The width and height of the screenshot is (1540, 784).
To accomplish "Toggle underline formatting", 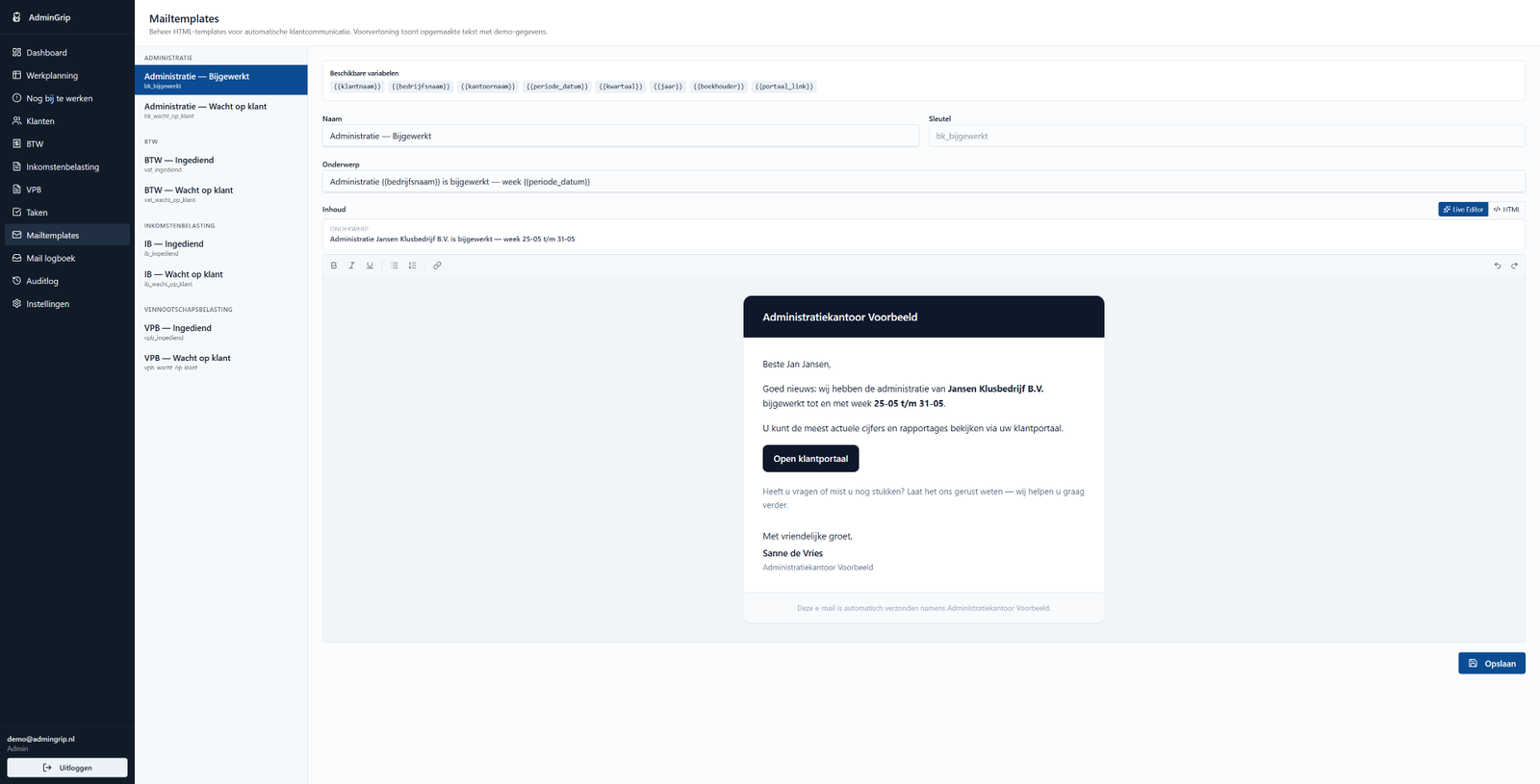I will coord(370,266).
